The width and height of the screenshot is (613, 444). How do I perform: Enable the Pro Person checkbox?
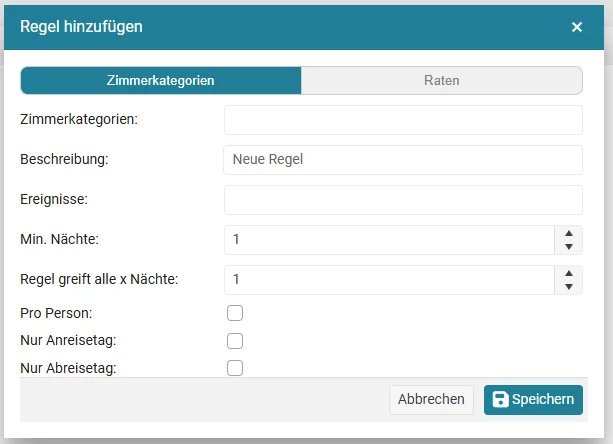coord(235,313)
